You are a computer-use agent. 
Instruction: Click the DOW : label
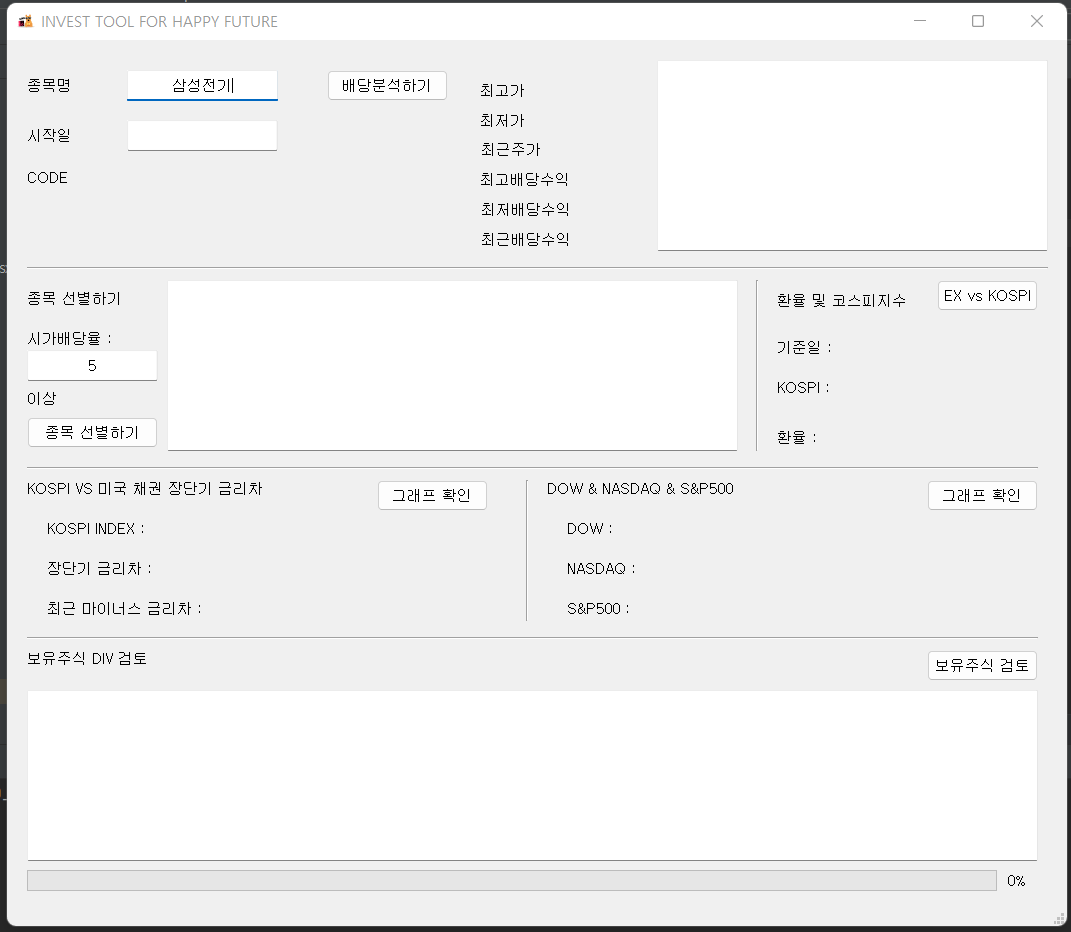[589, 529]
